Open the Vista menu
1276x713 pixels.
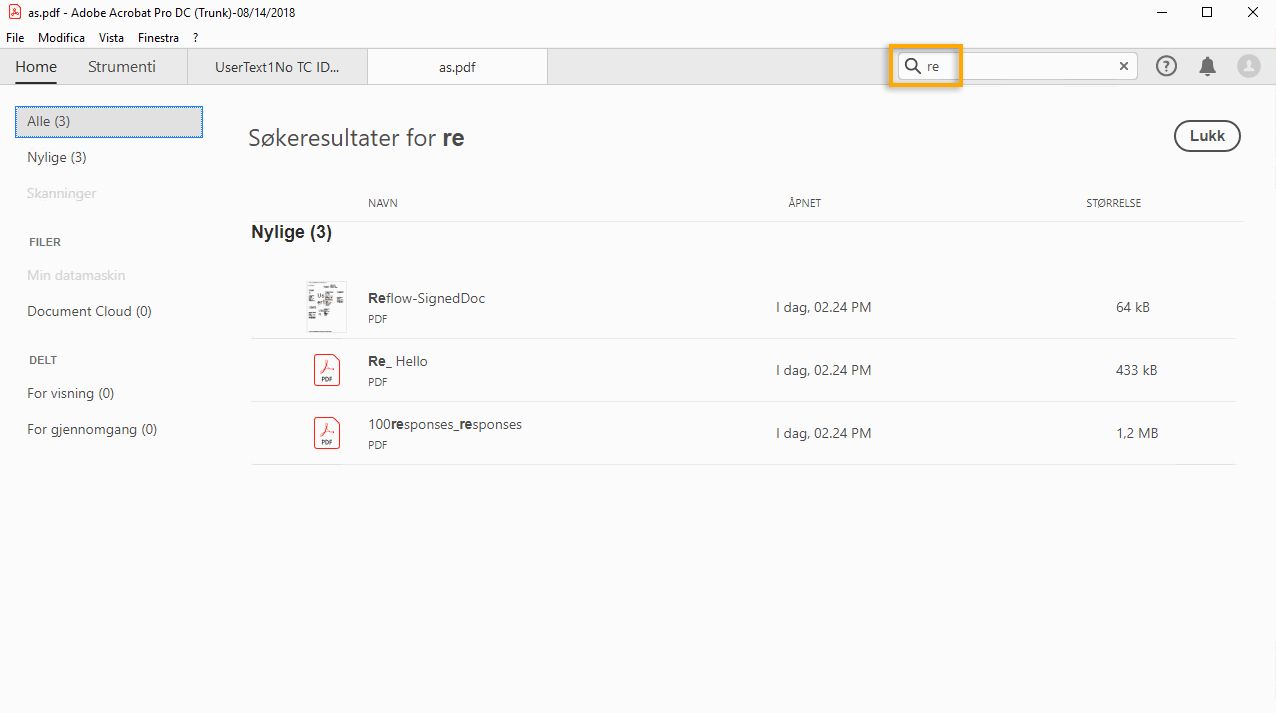112,38
